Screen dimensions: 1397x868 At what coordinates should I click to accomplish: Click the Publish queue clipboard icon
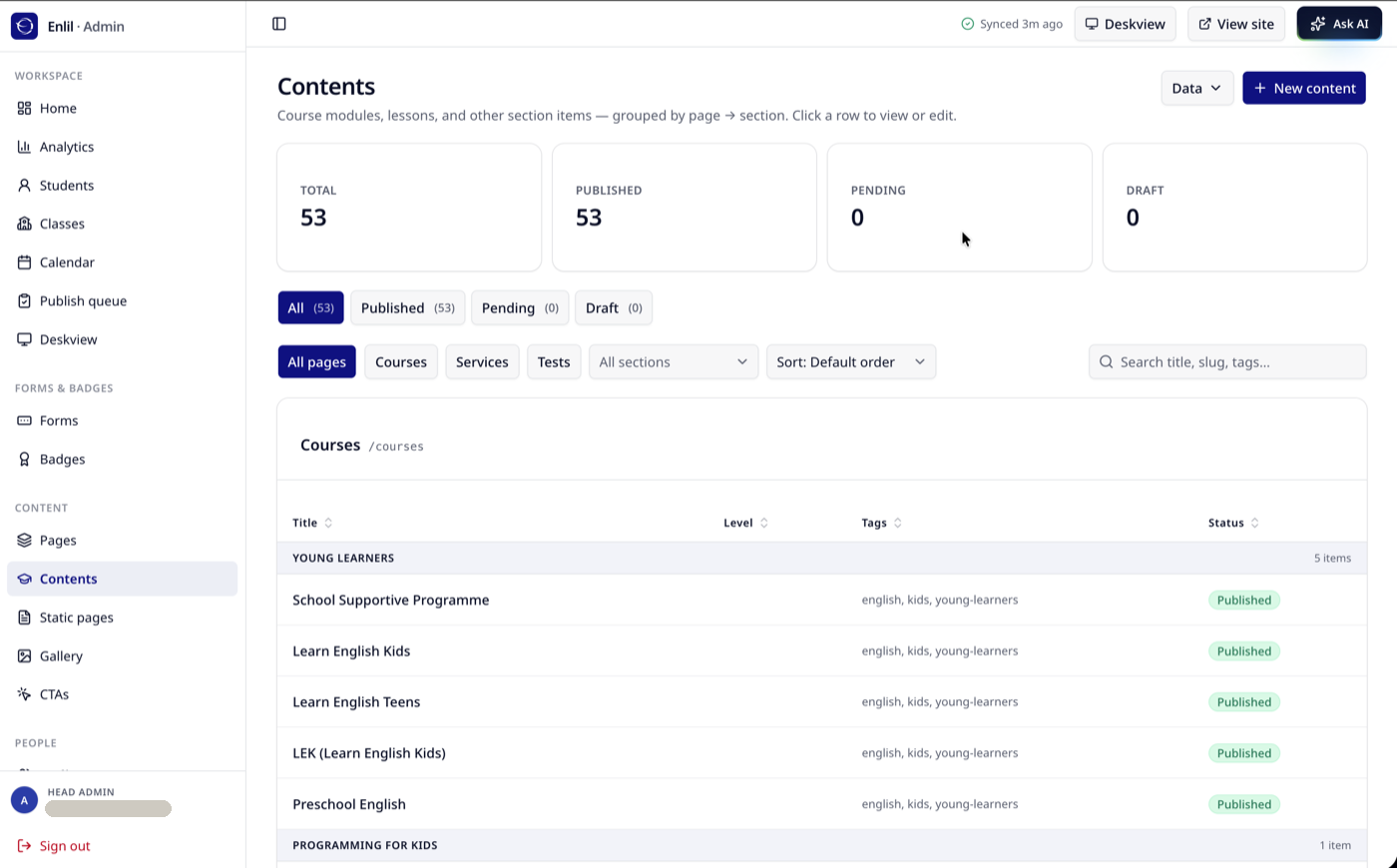tap(24, 301)
